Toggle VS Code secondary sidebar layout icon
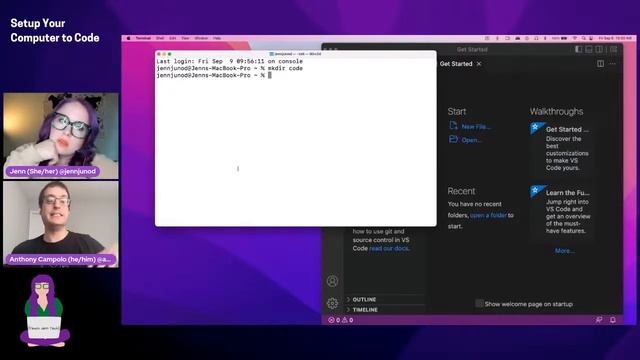 (x=599, y=49)
